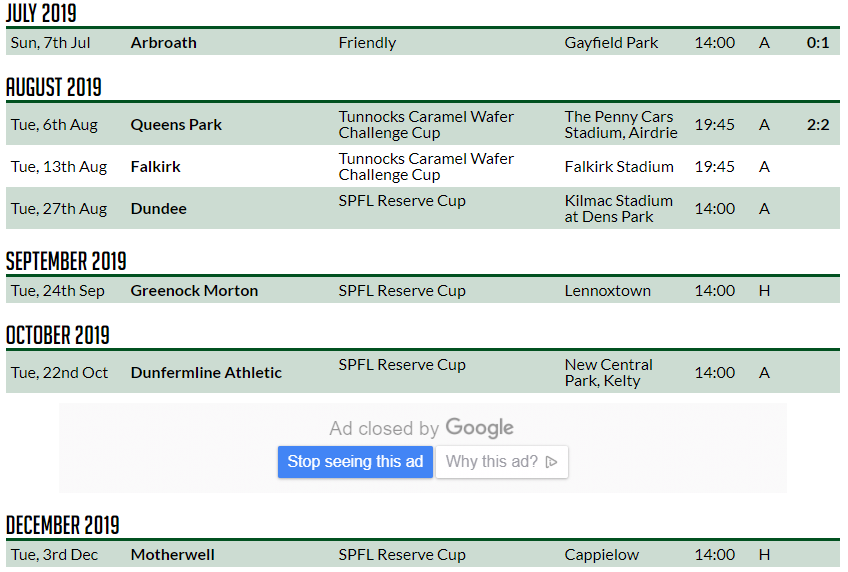Click the 'DECEMBER 2019' month heading

(63, 525)
